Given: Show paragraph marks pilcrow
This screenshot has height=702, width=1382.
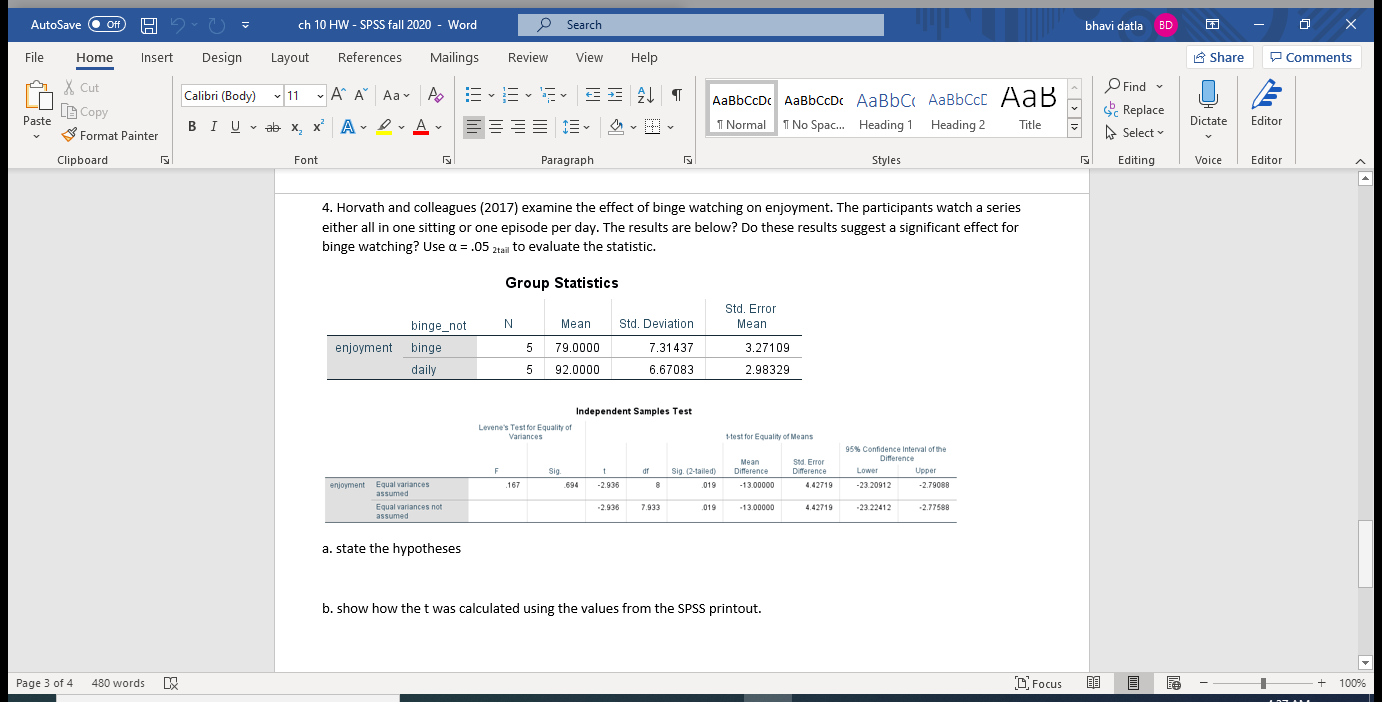Looking at the screenshot, I should pyautogui.click(x=677, y=96).
